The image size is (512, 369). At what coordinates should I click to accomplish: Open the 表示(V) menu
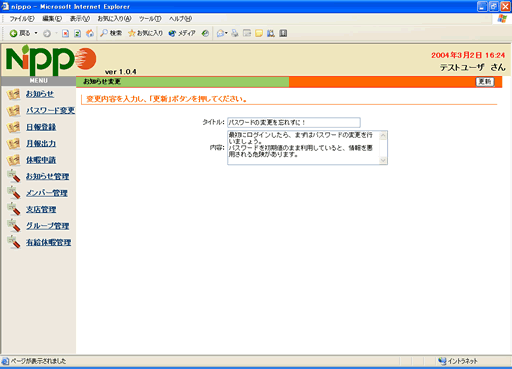pos(80,19)
